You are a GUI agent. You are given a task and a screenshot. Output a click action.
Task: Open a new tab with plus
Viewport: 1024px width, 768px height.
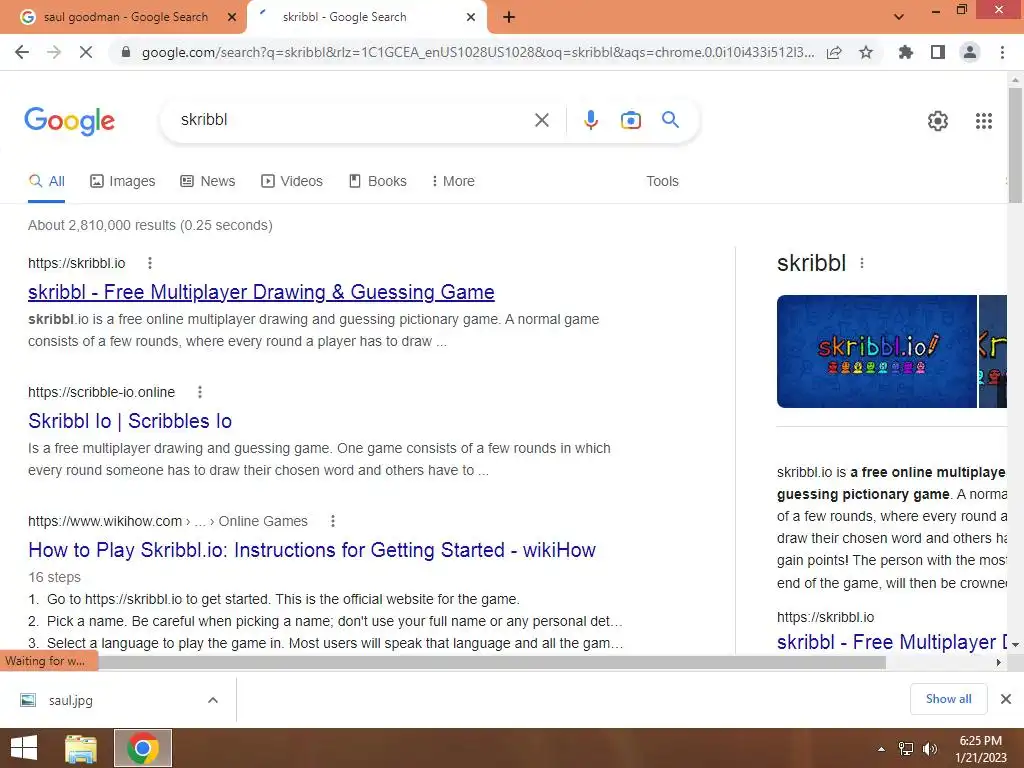pyautogui.click(x=509, y=18)
